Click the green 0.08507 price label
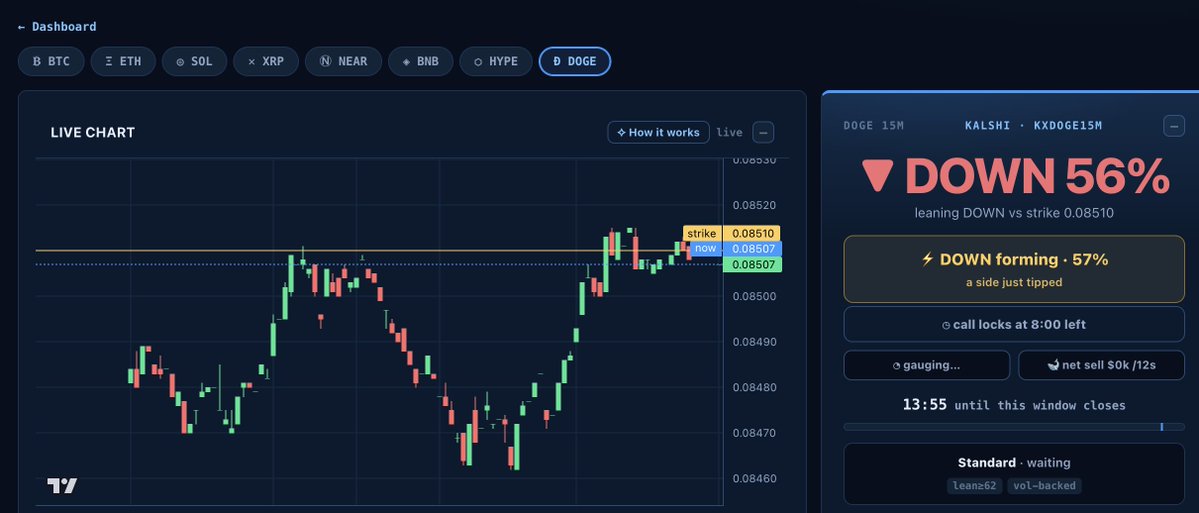 pyautogui.click(x=752, y=265)
